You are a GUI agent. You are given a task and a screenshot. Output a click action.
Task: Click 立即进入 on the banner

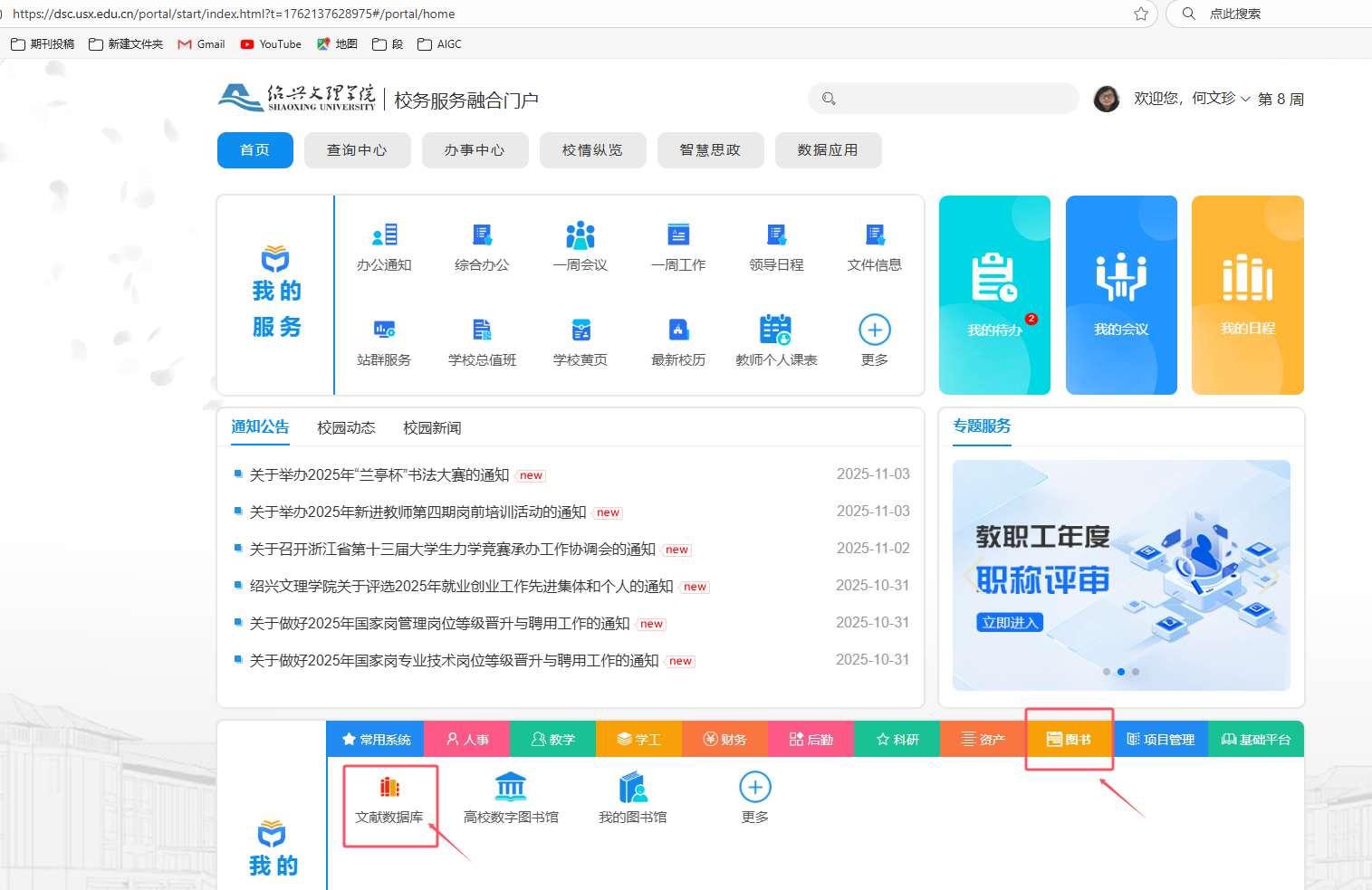pos(1010,623)
